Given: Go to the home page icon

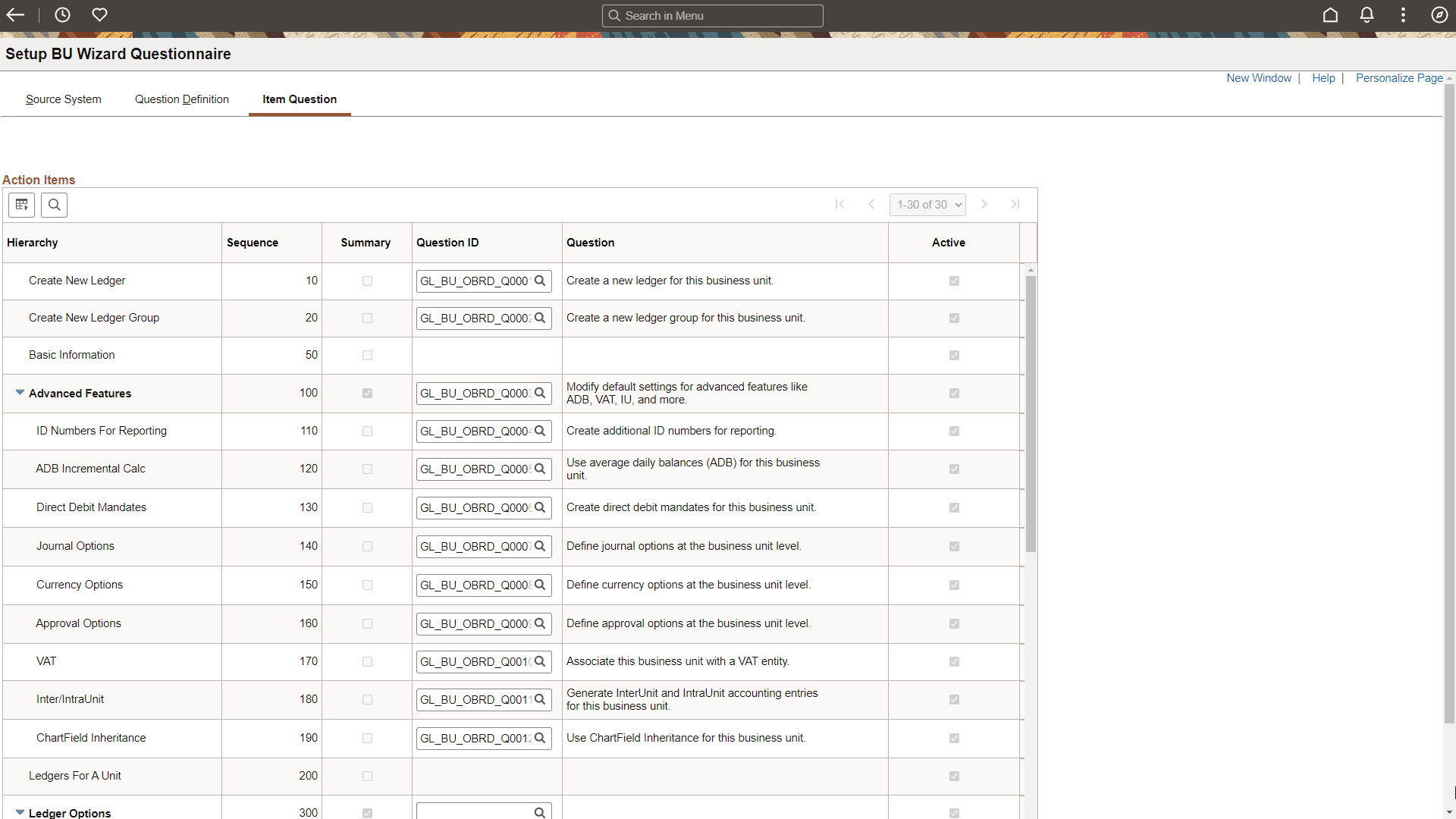Looking at the screenshot, I should 1330,15.
